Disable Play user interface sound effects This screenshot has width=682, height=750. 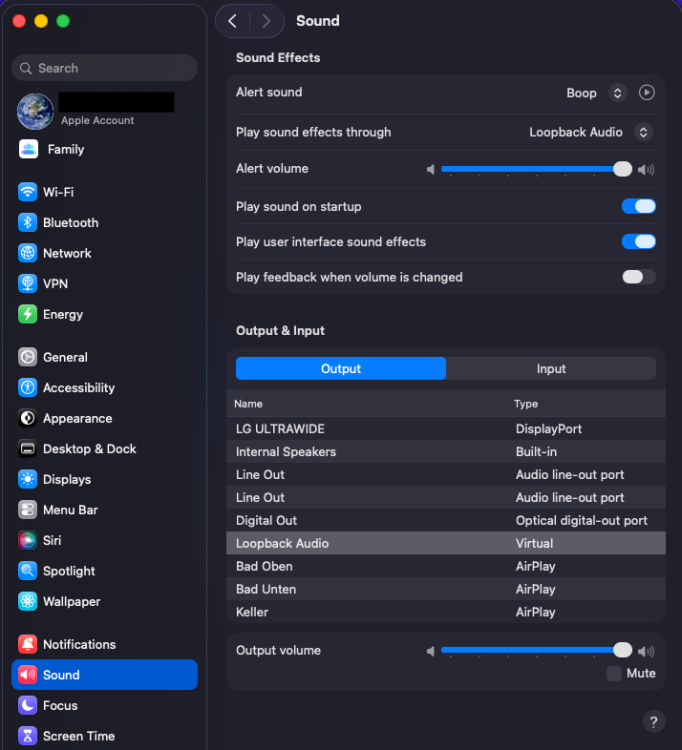pyautogui.click(x=638, y=242)
